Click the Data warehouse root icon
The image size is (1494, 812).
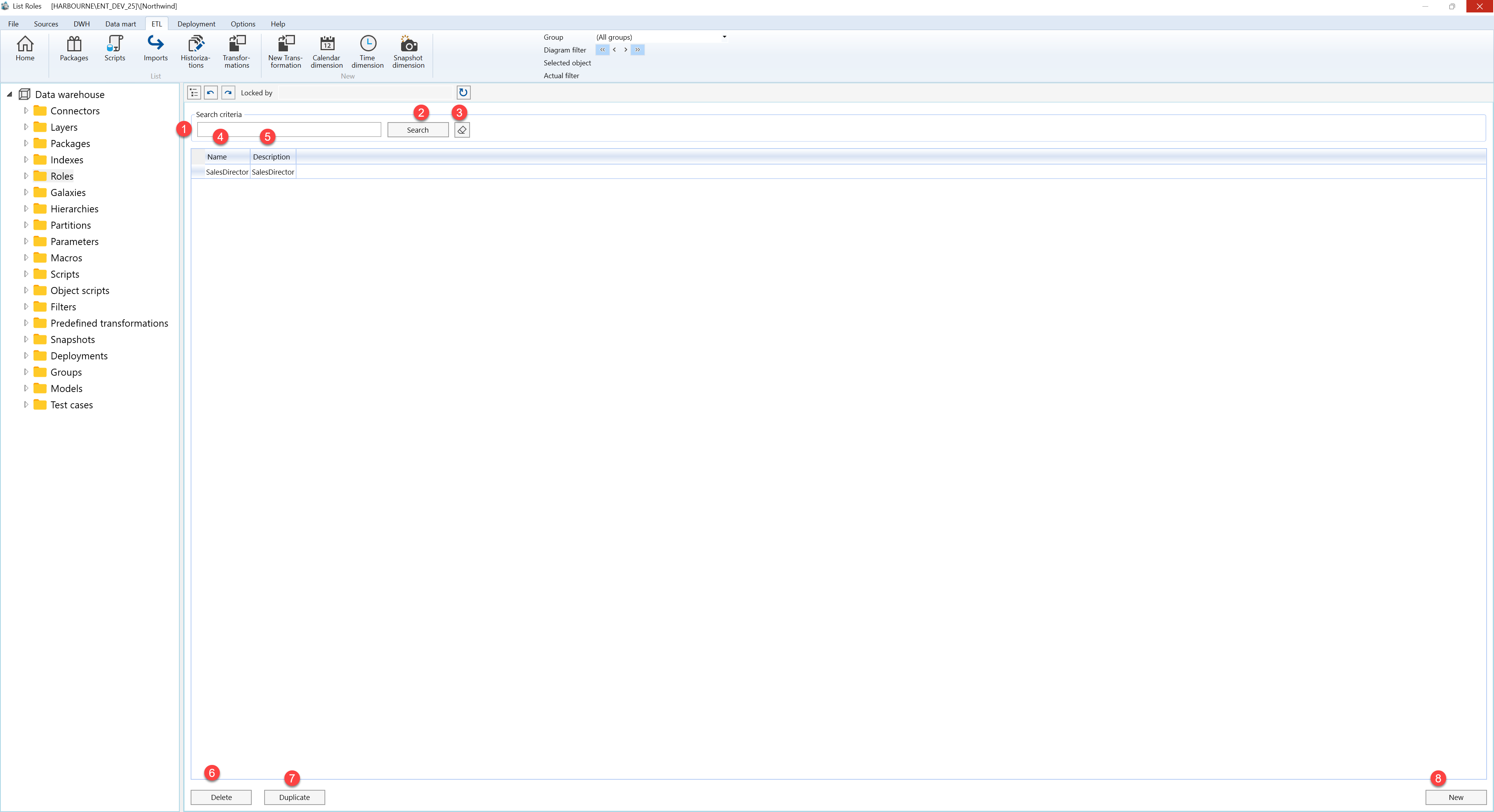tap(25, 94)
